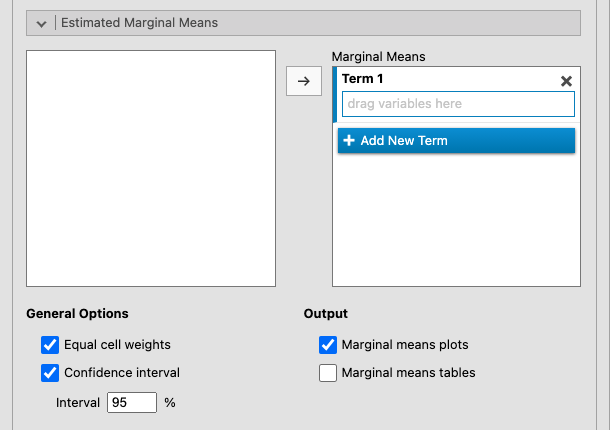Click the plus icon on Add New Term
This screenshot has width=610, height=430.
349,141
